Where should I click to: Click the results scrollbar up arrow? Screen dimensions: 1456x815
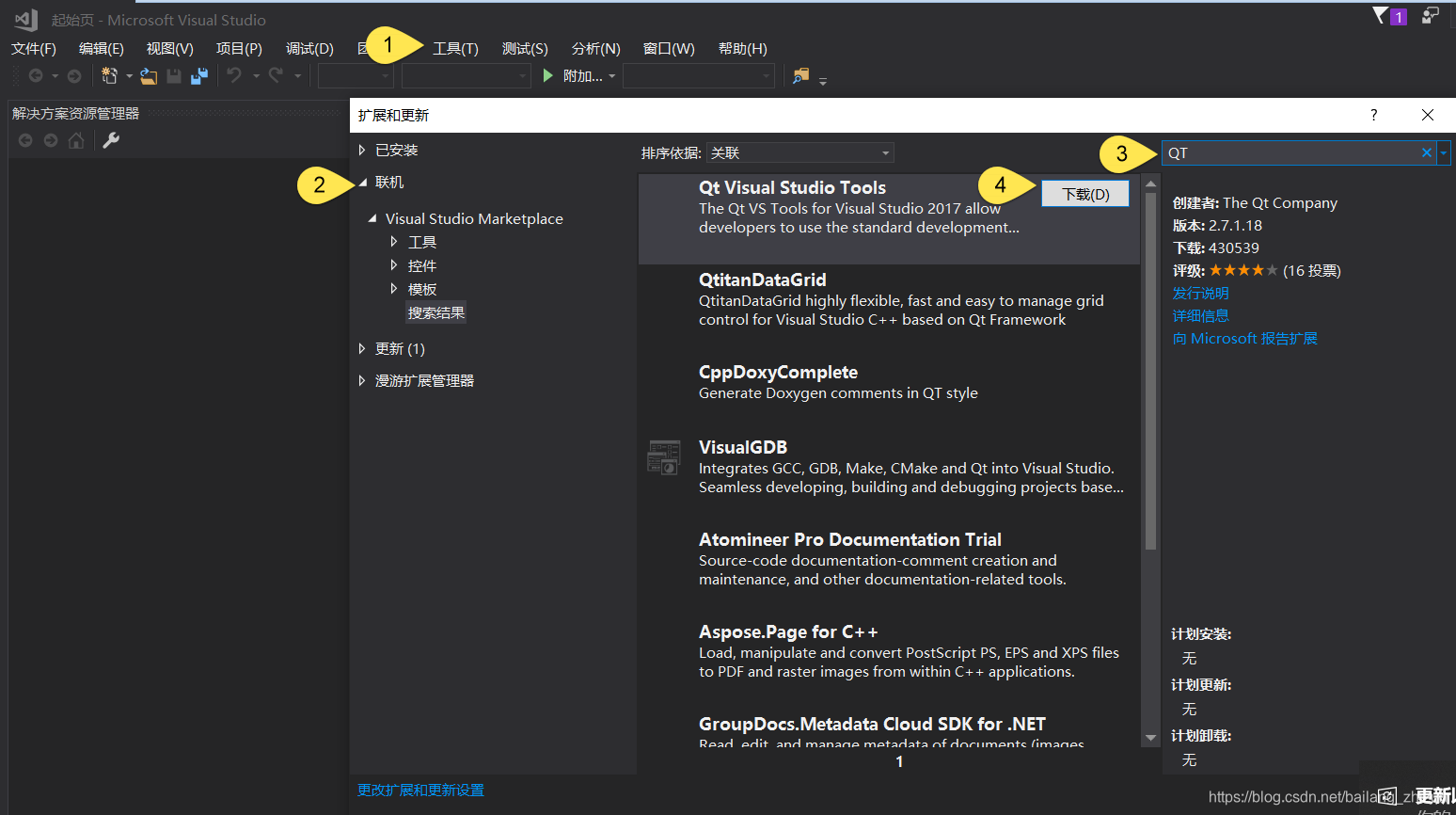click(x=1150, y=183)
